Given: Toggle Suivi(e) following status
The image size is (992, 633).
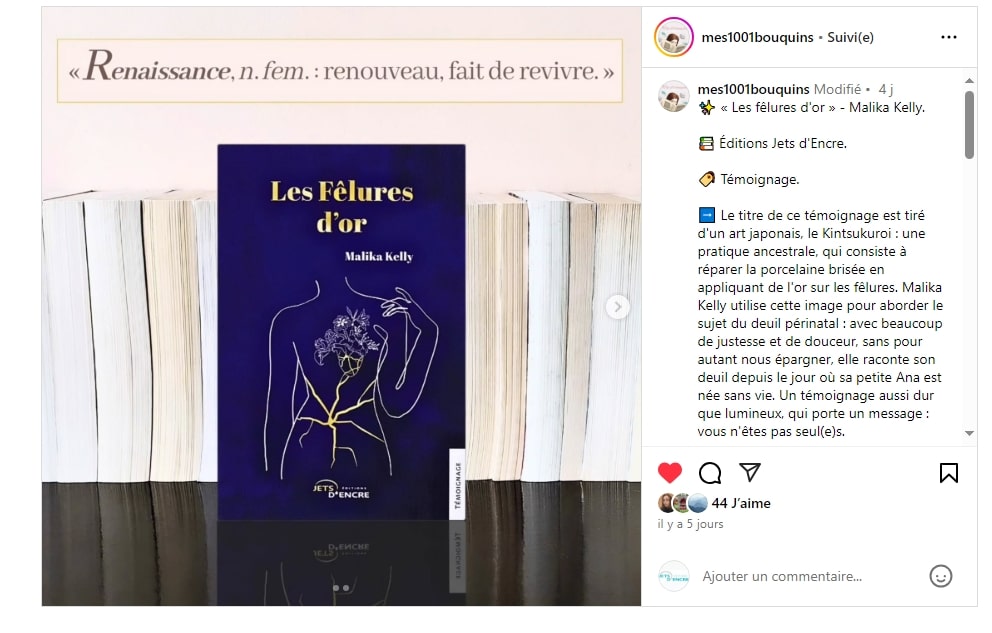Looking at the screenshot, I should tap(850, 37).
